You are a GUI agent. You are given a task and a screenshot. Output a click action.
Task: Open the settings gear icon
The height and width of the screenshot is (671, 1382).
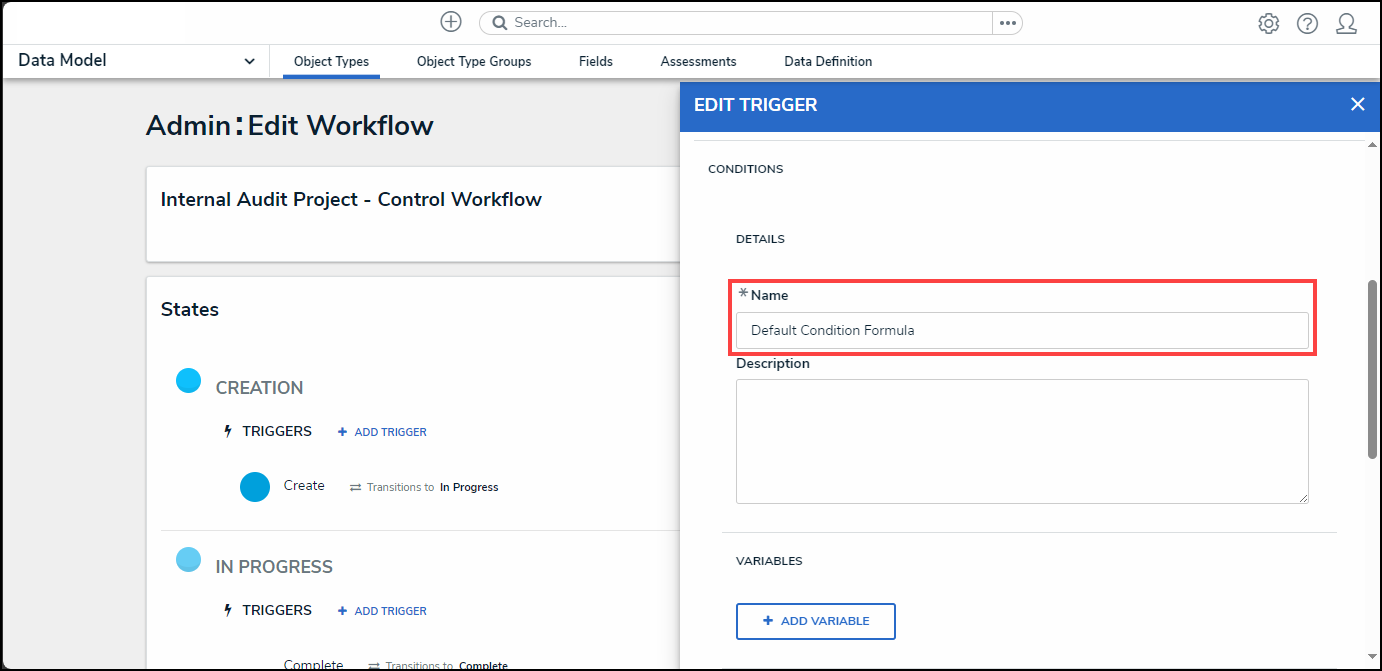1269,24
